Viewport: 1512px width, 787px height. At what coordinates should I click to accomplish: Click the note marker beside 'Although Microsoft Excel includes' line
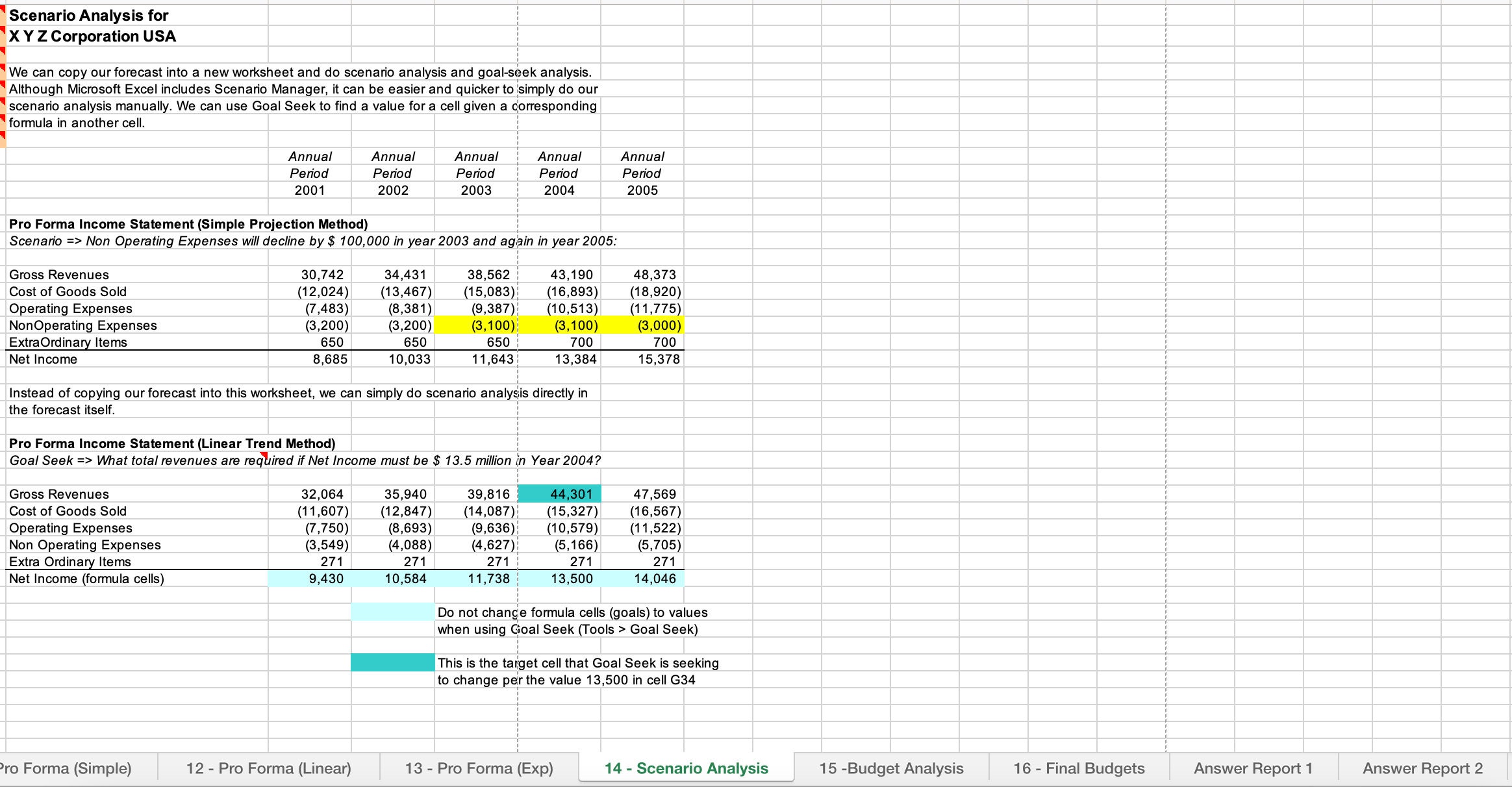point(5,85)
